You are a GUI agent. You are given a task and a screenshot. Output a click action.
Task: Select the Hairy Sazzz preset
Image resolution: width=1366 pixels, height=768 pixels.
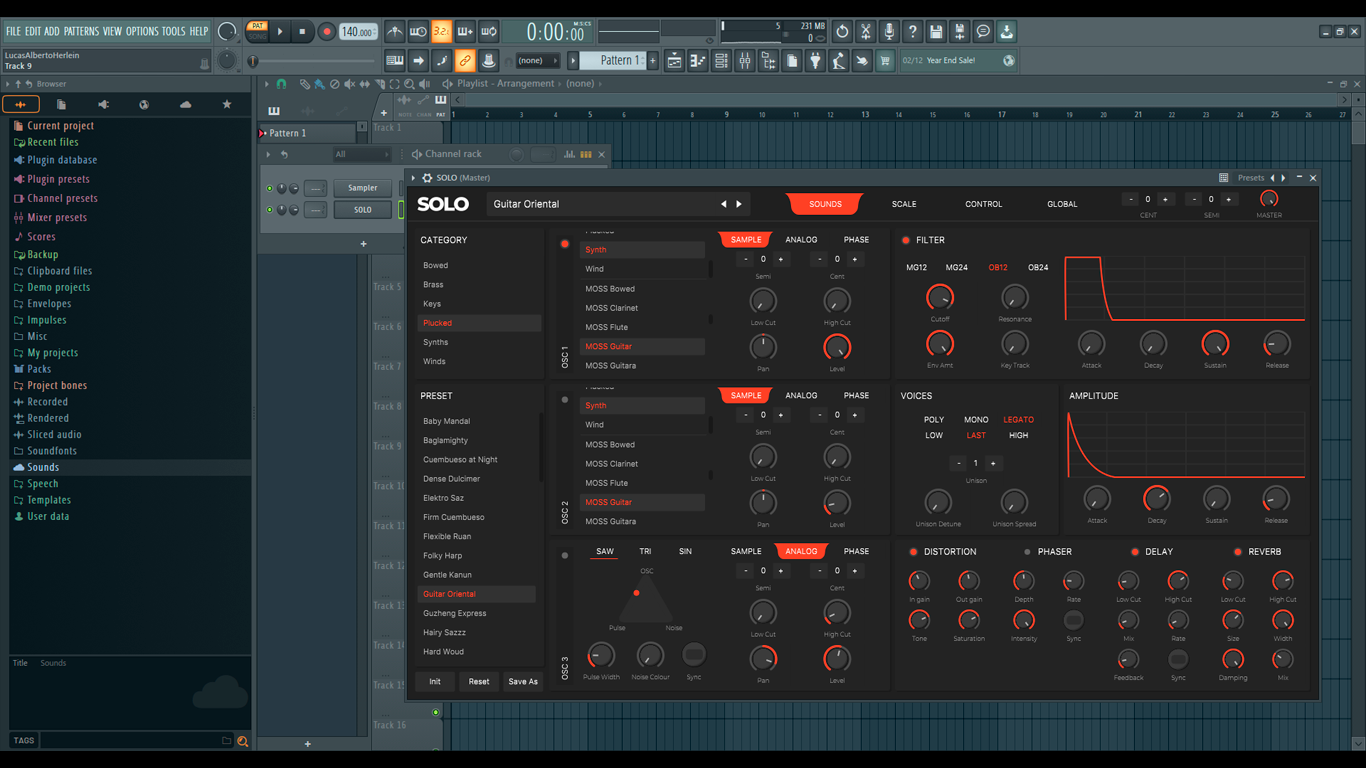(444, 633)
